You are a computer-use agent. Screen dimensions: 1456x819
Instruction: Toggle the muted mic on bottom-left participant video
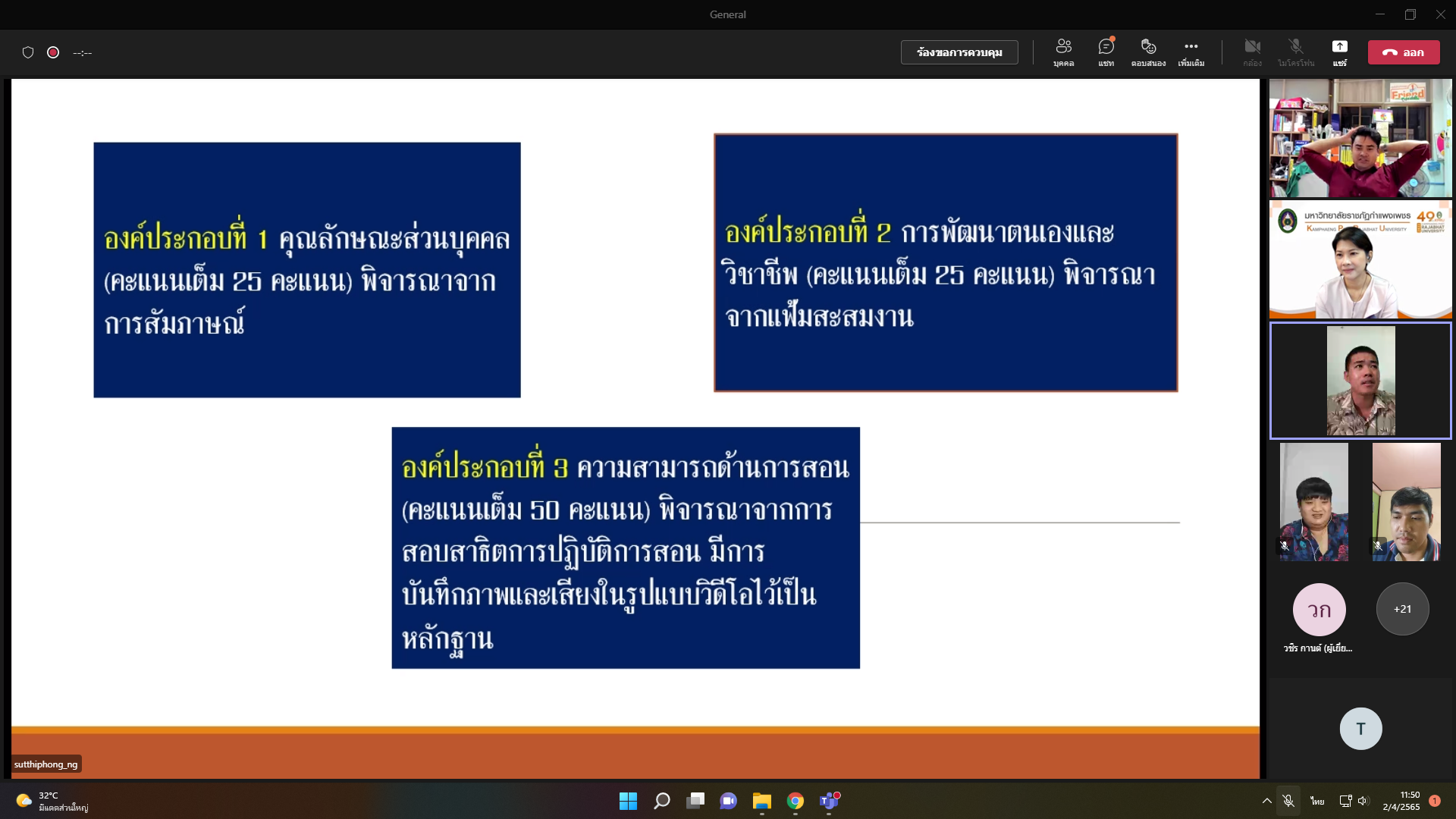[1283, 547]
